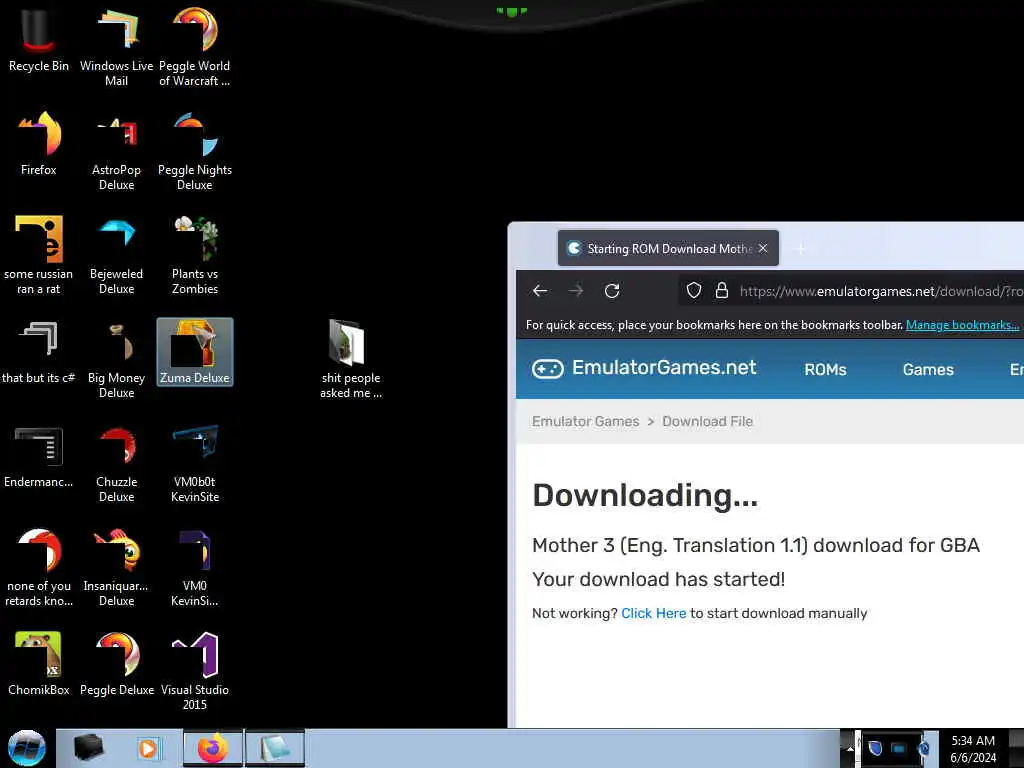1024x768 pixels.
Task: Open the notepad-like taskbar window button
Action: (275, 748)
